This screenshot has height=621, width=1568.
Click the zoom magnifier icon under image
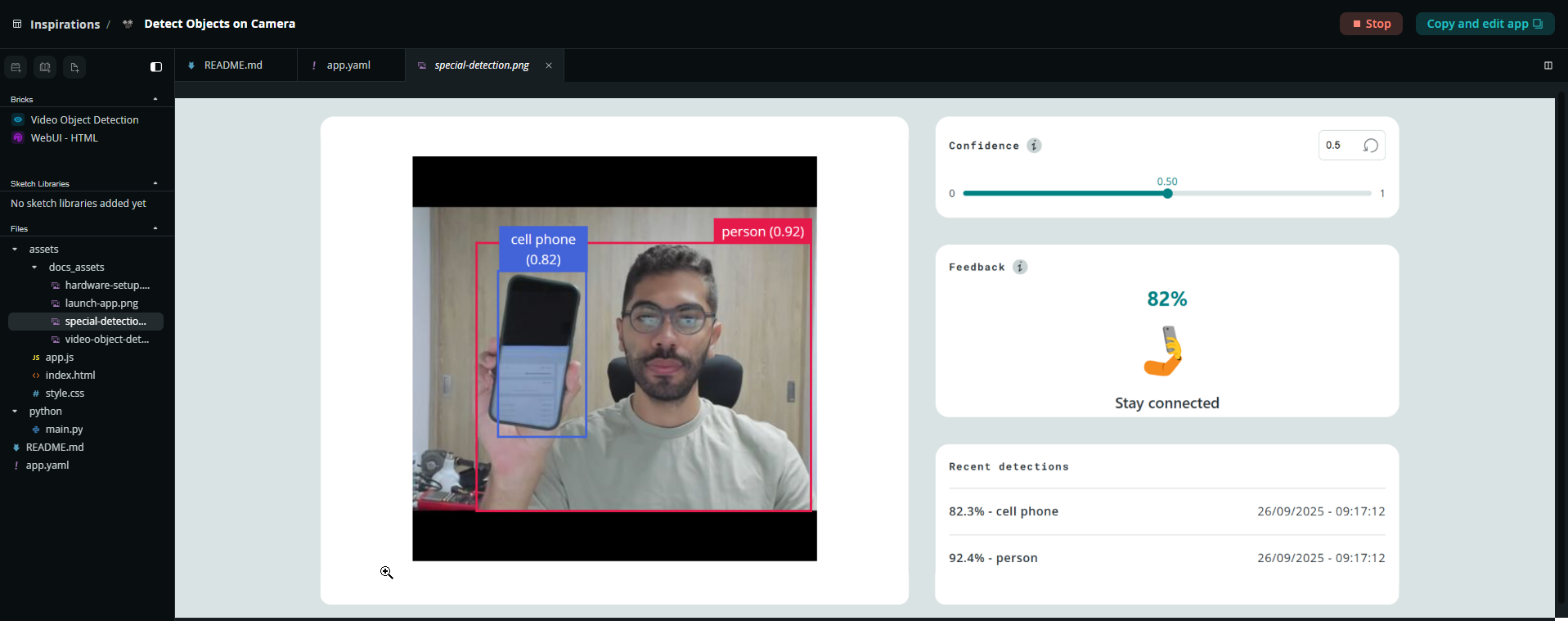[387, 573]
